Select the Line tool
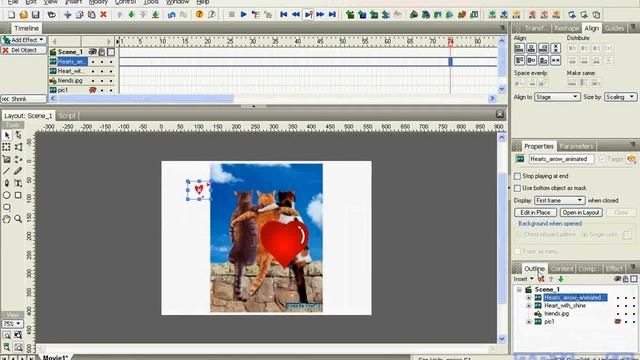 [7, 171]
